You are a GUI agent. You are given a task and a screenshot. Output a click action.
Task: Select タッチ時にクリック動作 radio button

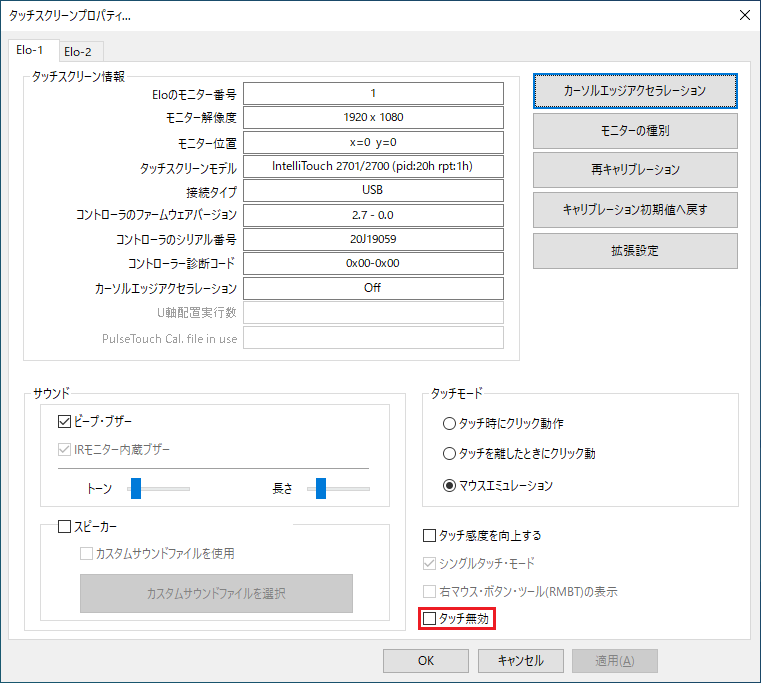tap(450, 423)
